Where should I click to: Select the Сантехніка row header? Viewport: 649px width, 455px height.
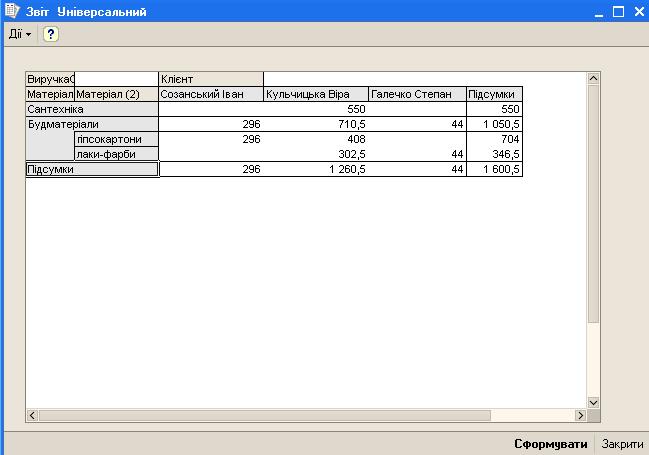click(x=92, y=109)
